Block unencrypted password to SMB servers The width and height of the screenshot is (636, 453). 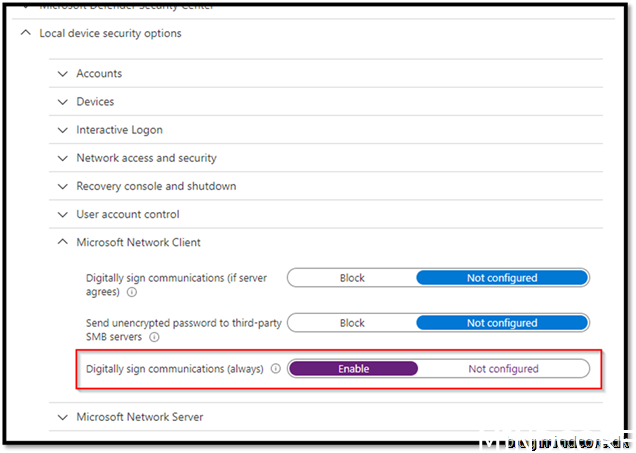point(352,323)
